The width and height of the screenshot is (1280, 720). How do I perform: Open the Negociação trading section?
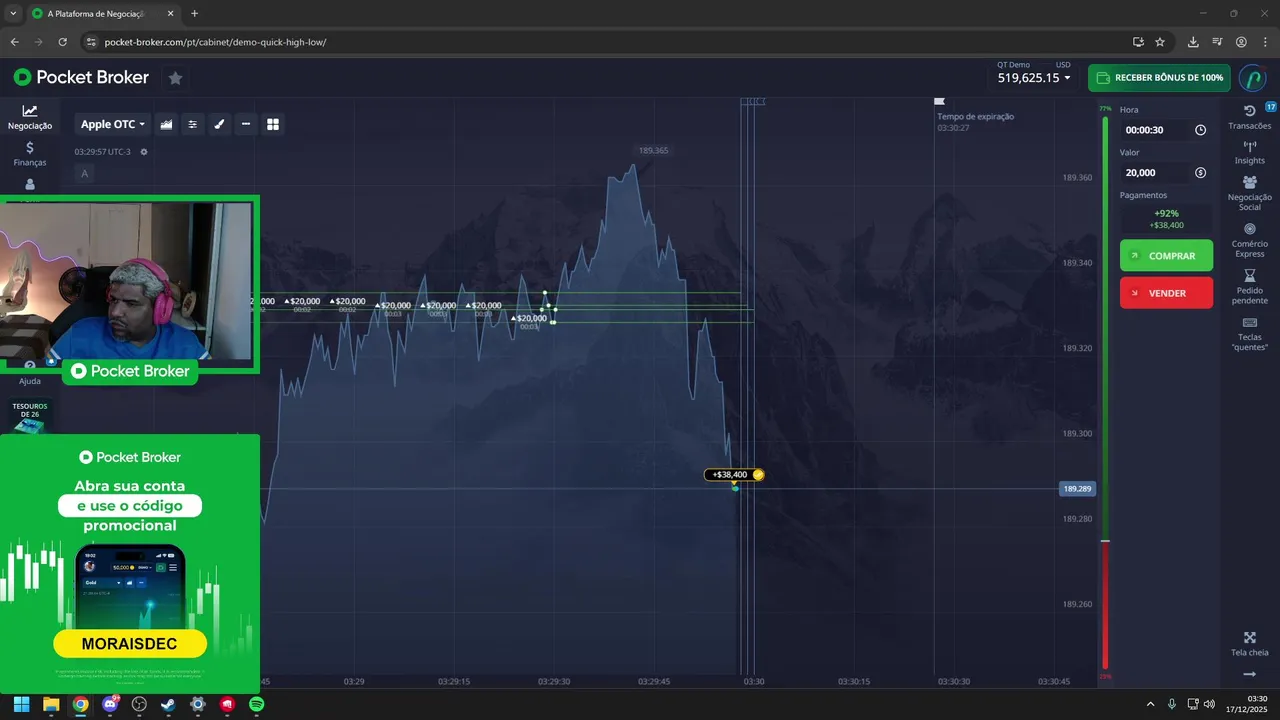click(x=30, y=117)
